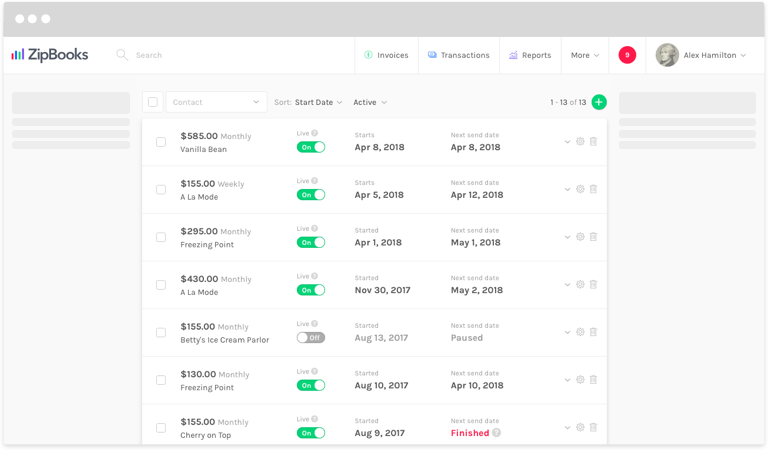
Task: Click the 'May 1, 2018' next send date
Action: pyautogui.click(x=476, y=242)
